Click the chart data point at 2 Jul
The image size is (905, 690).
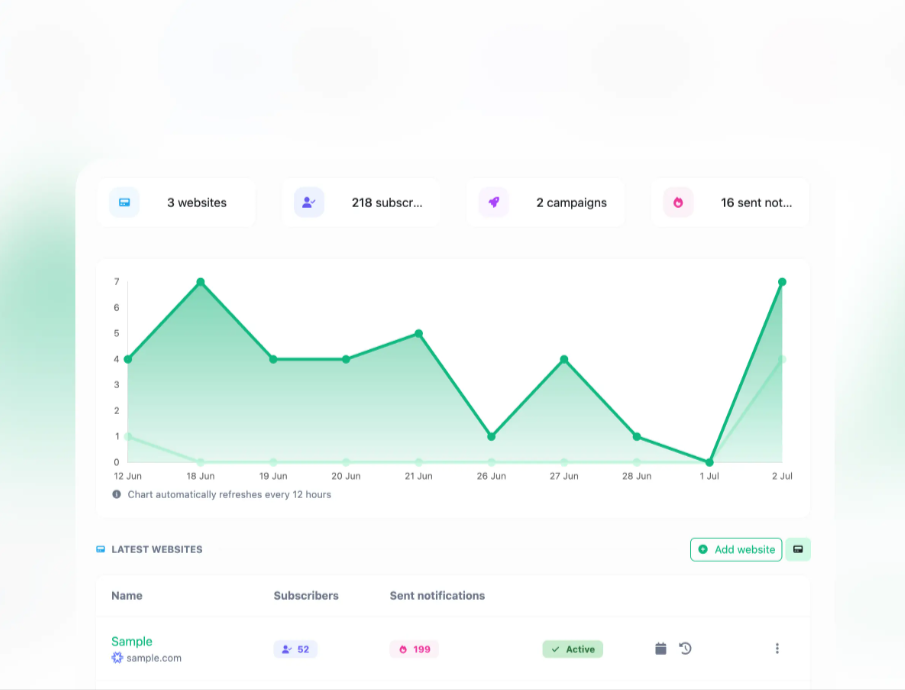(783, 281)
